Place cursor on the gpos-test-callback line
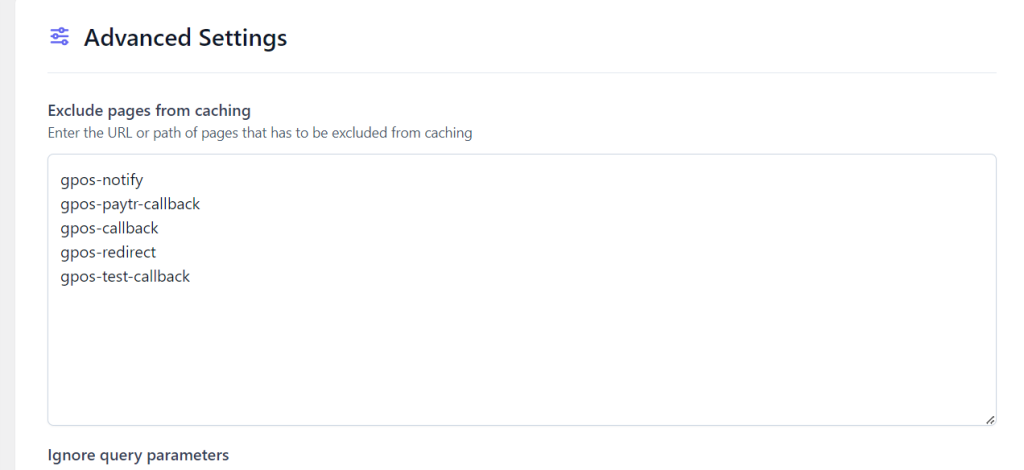 (x=125, y=276)
